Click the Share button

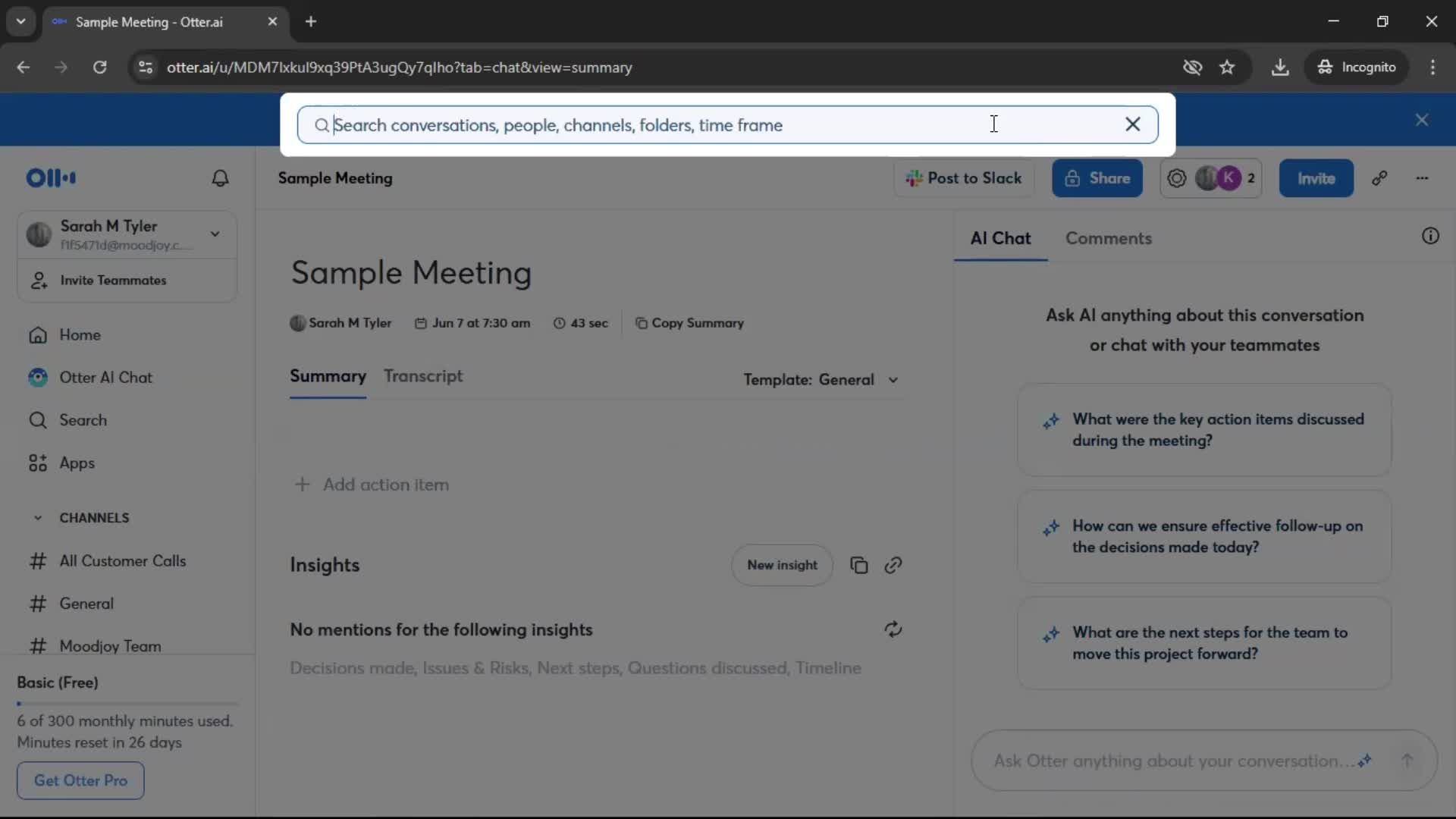coord(1097,178)
